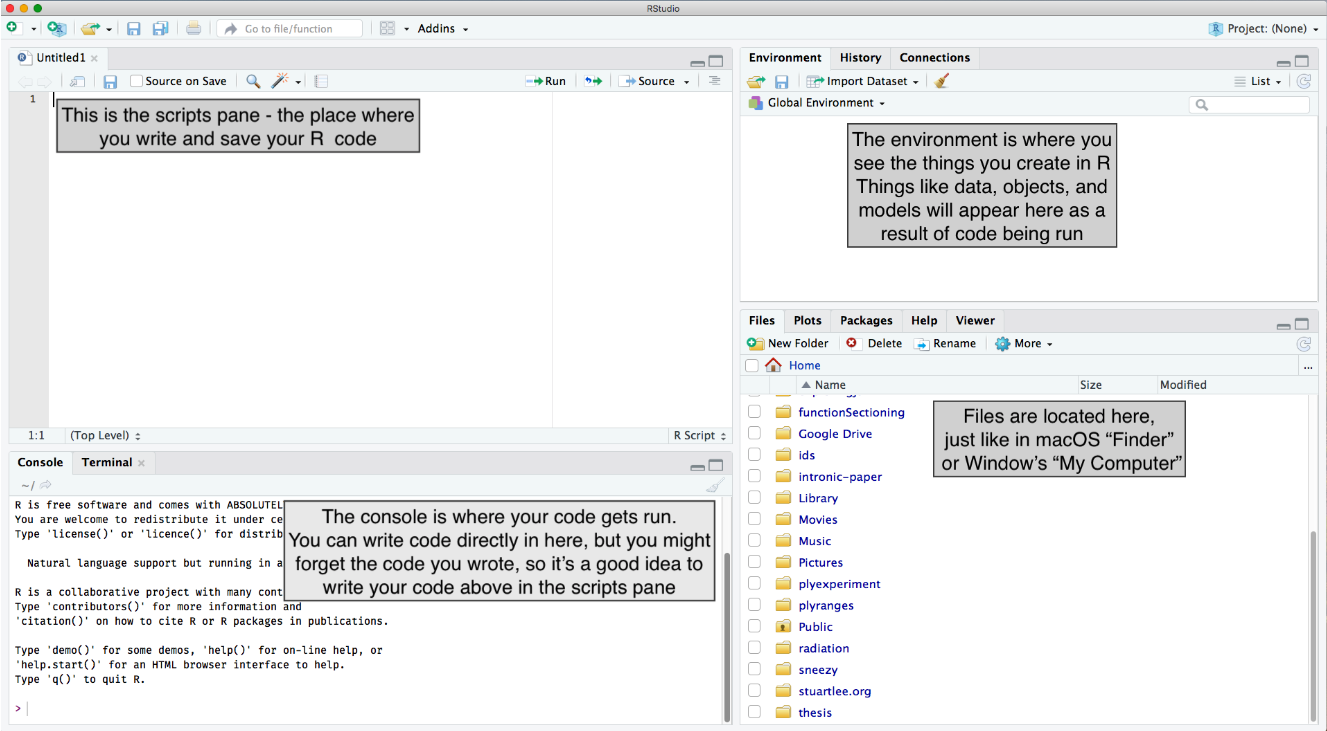Open the Source button dropdown arrow
This screenshot has width=1327, height=731.
(687, 82)
